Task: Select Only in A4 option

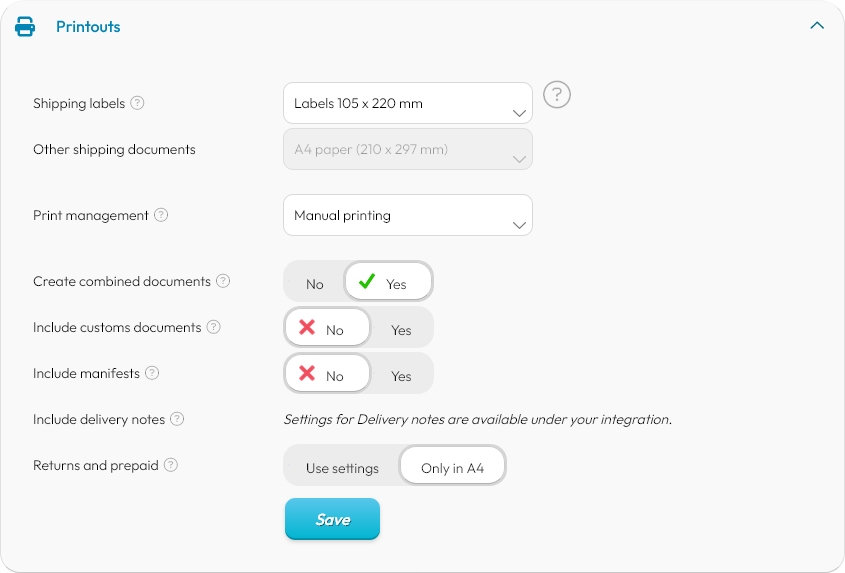Action: point(452,468)
